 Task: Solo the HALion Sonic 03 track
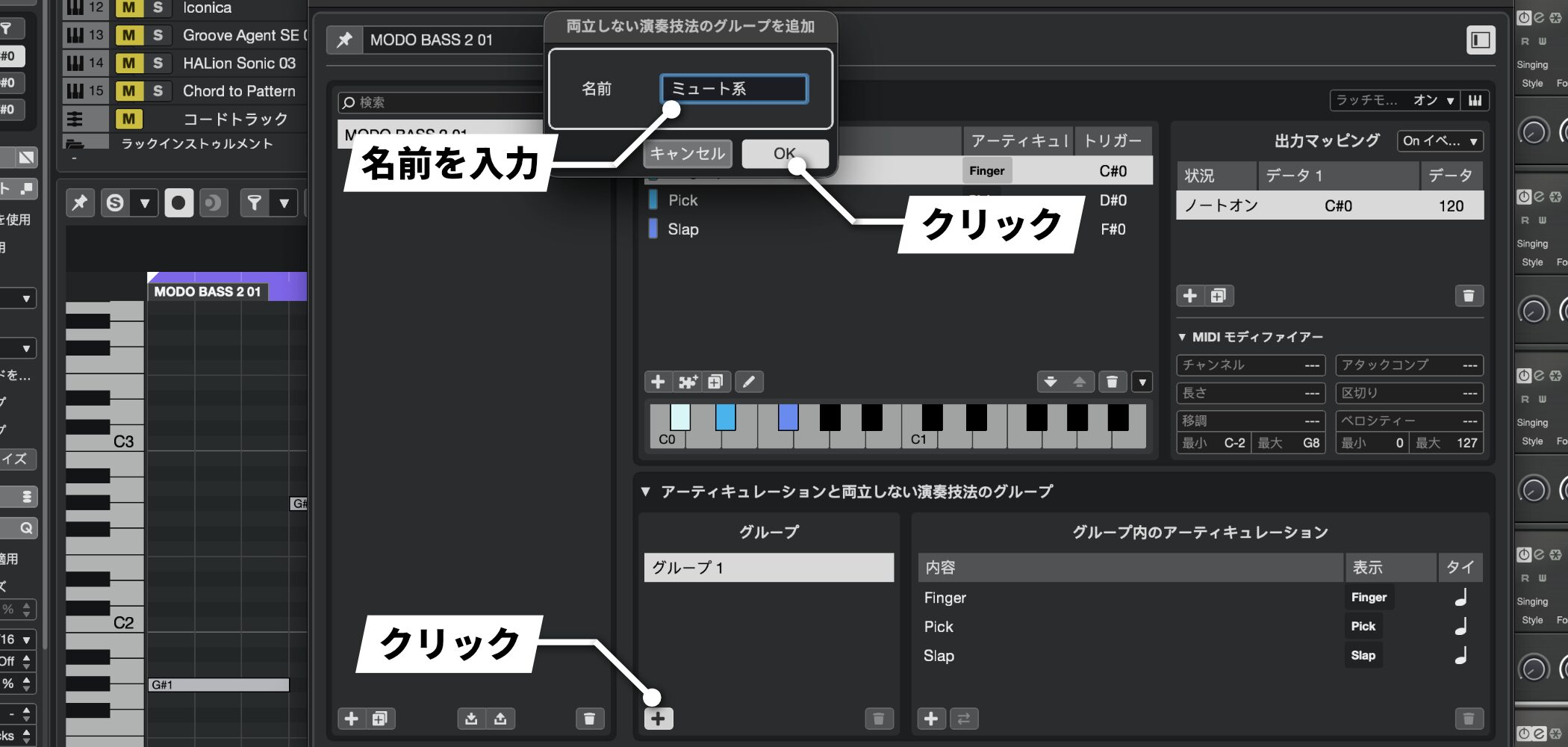[158, 63]
